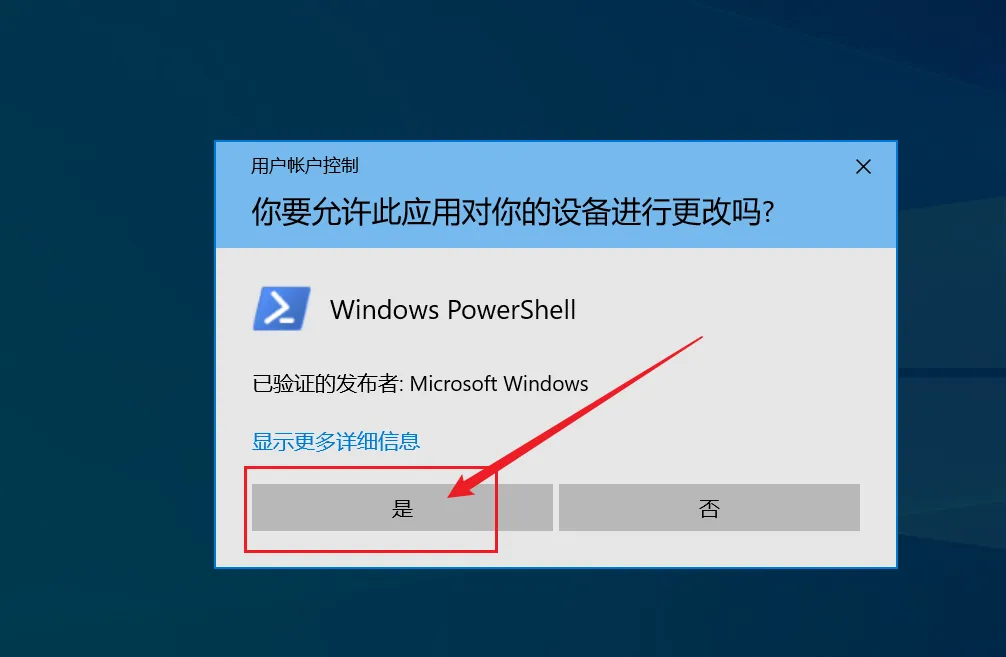Click the blue header band of the dialog
This screenshot has height=657, width=1006.
[x=556, y=195]
